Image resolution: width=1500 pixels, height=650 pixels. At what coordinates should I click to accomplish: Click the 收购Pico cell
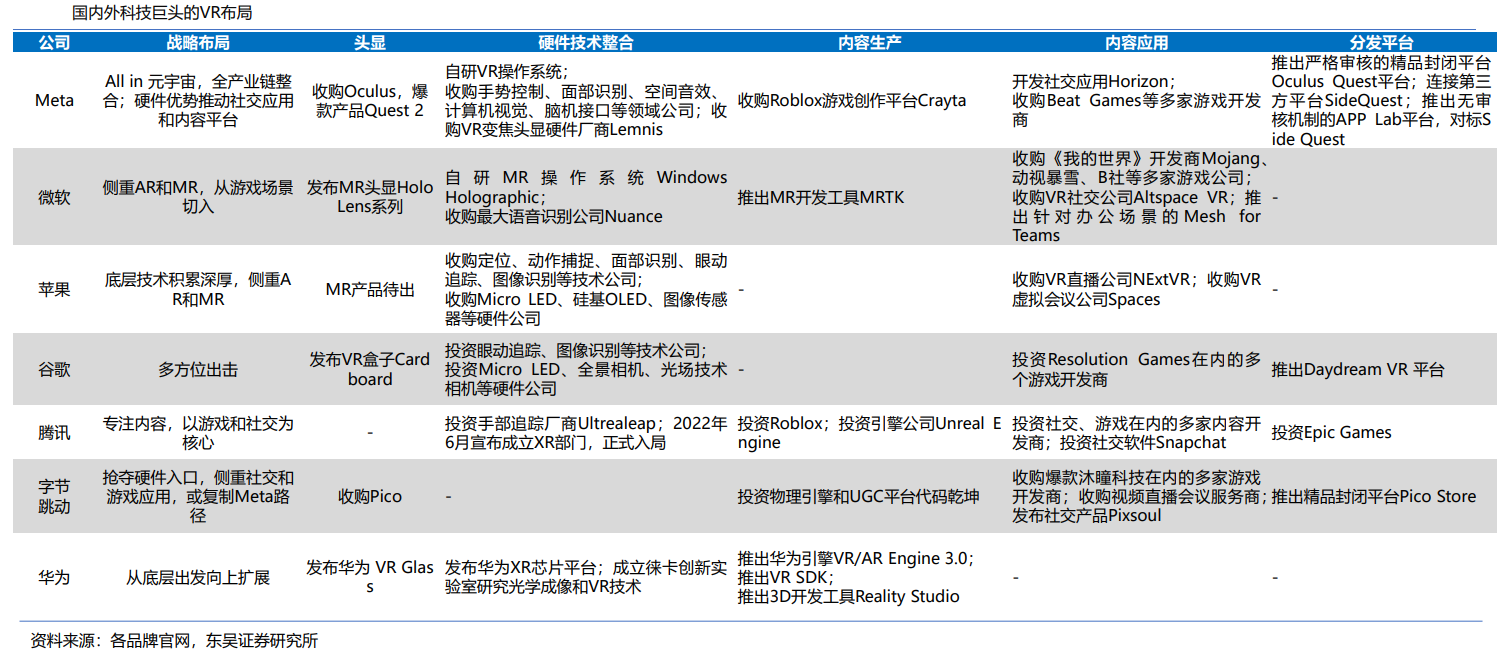point(370,496)
